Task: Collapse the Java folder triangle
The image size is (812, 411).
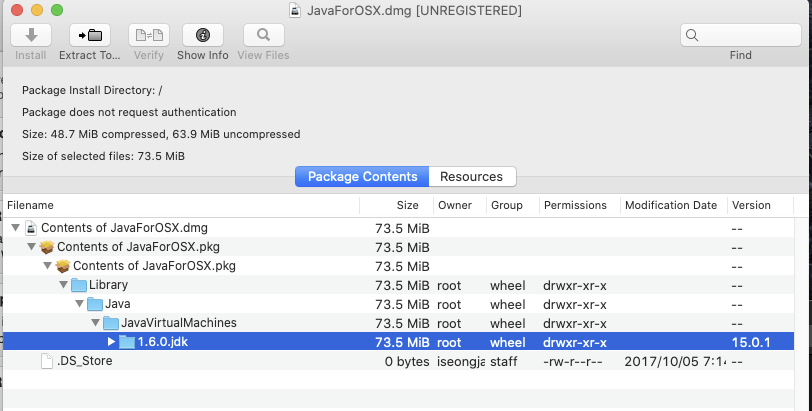Action: 79,304
